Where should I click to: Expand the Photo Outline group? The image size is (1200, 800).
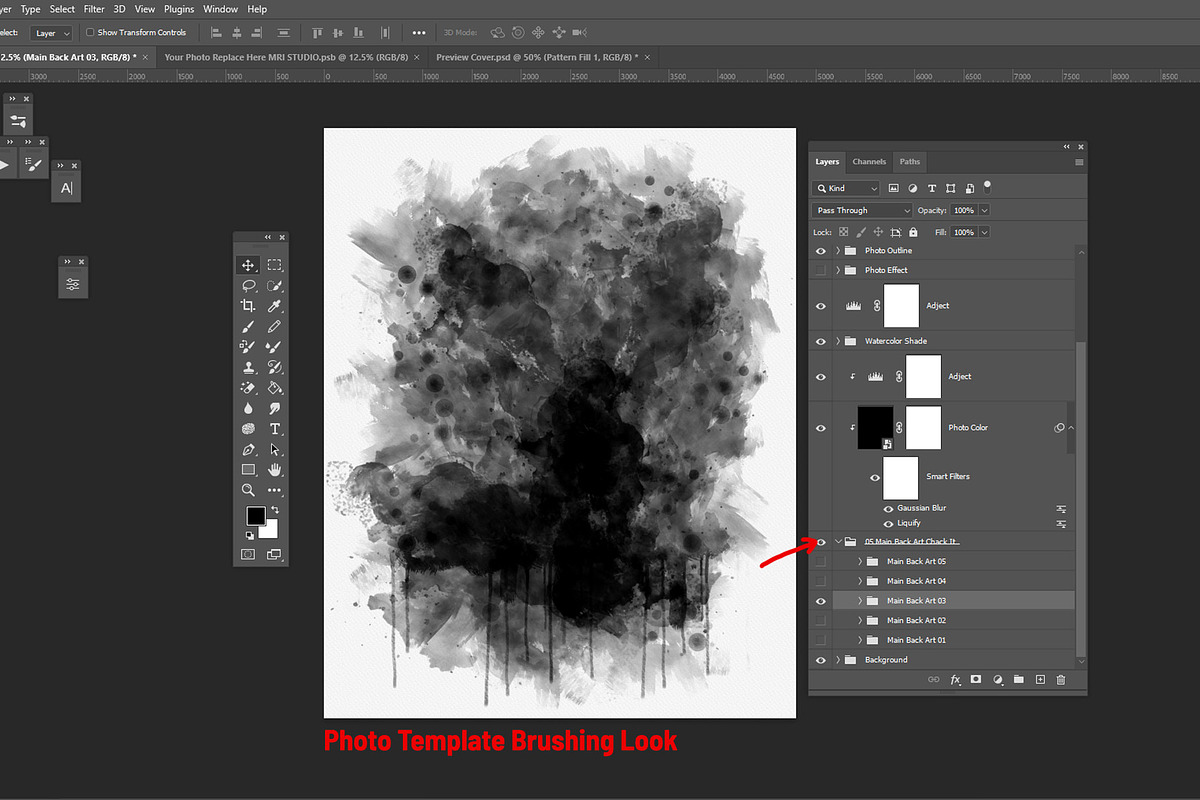tap(838, 251)
